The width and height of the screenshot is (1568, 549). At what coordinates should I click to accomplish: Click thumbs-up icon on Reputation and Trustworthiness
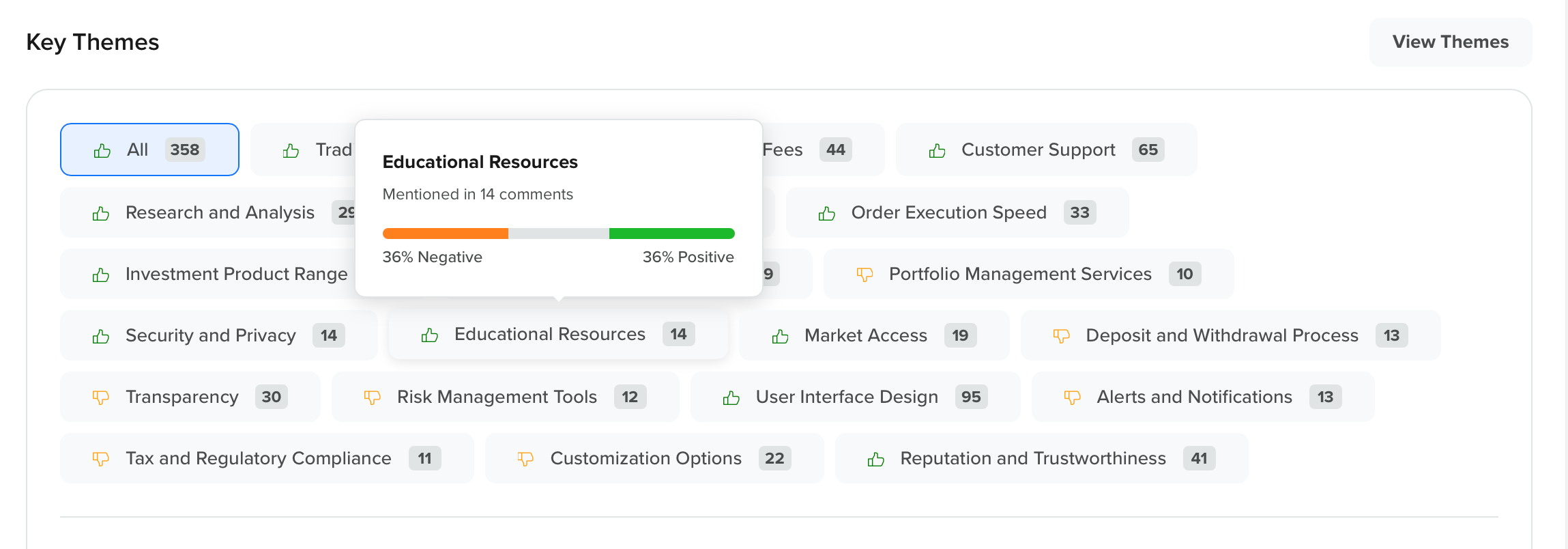[875, 459]
